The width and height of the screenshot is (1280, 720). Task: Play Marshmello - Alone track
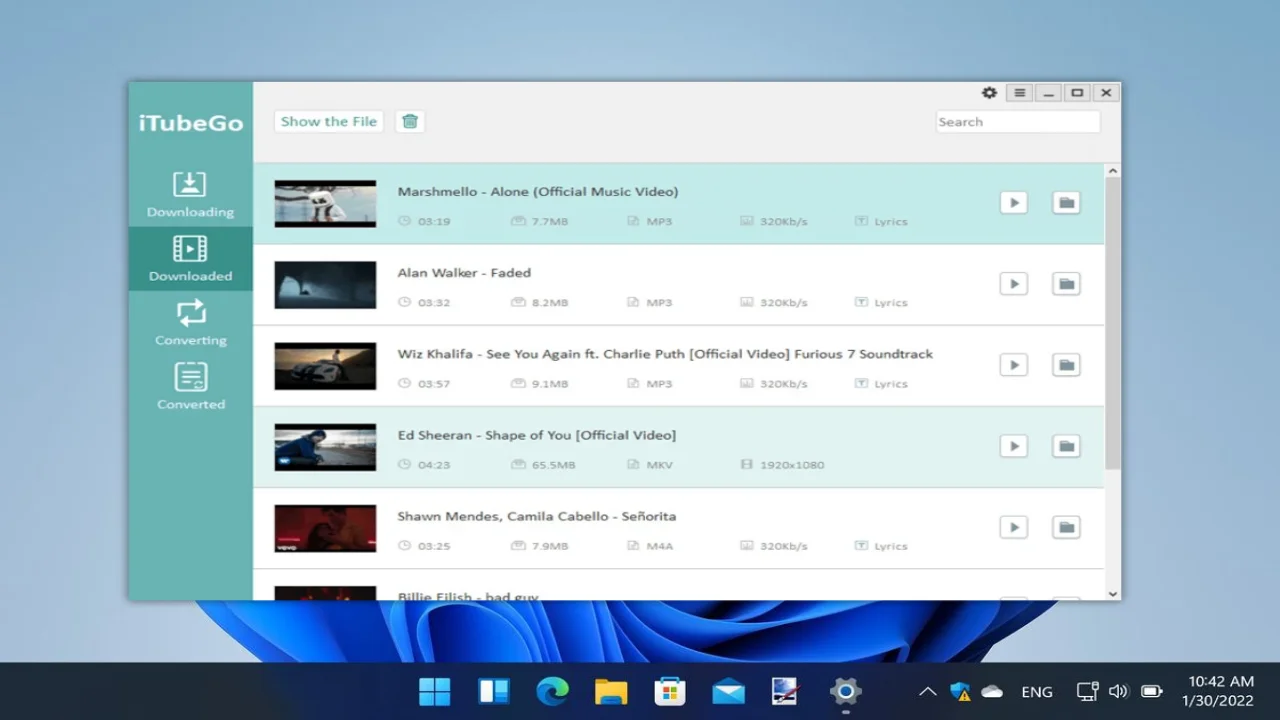coord(1014,203)
